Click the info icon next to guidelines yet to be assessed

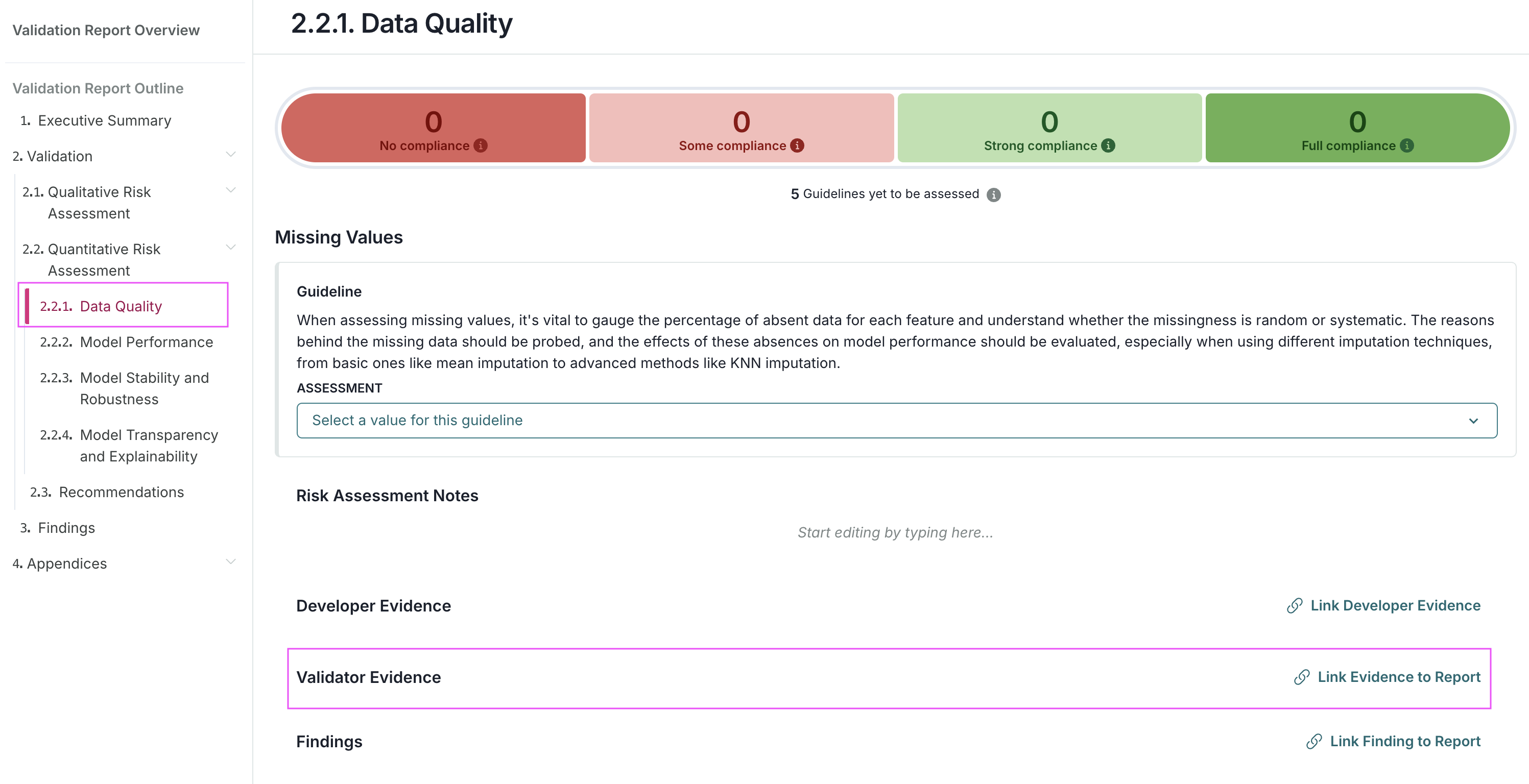click(995, 194)
